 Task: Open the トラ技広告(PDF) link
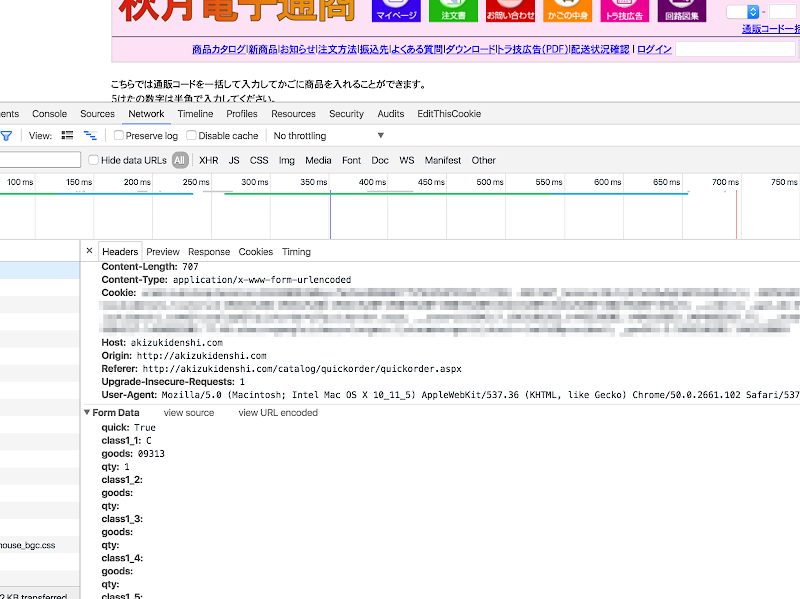(x=533, y=49)
